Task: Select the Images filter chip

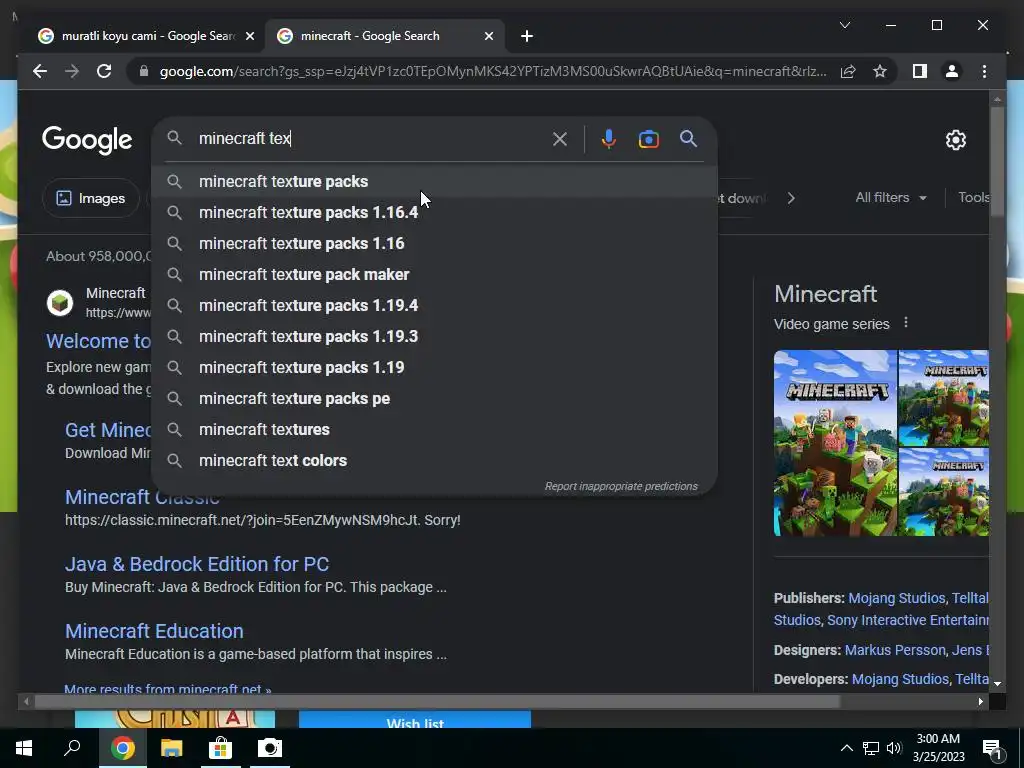Action: (91, 198)
